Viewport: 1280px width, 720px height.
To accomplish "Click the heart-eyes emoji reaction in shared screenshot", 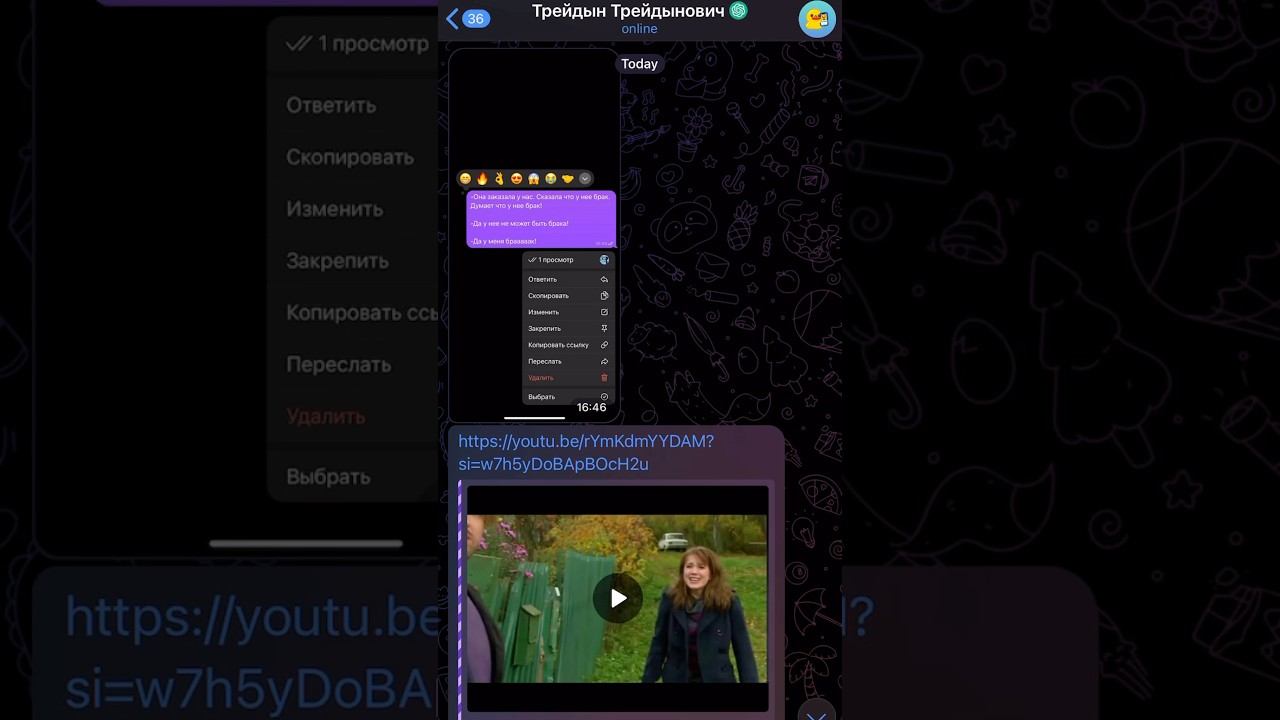I will 516,178.
